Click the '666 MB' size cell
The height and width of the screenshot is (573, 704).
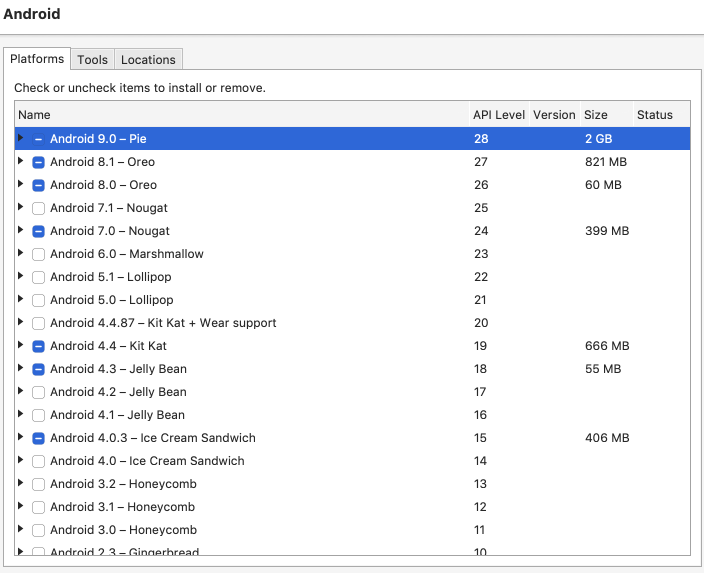(x=607, y=346)
